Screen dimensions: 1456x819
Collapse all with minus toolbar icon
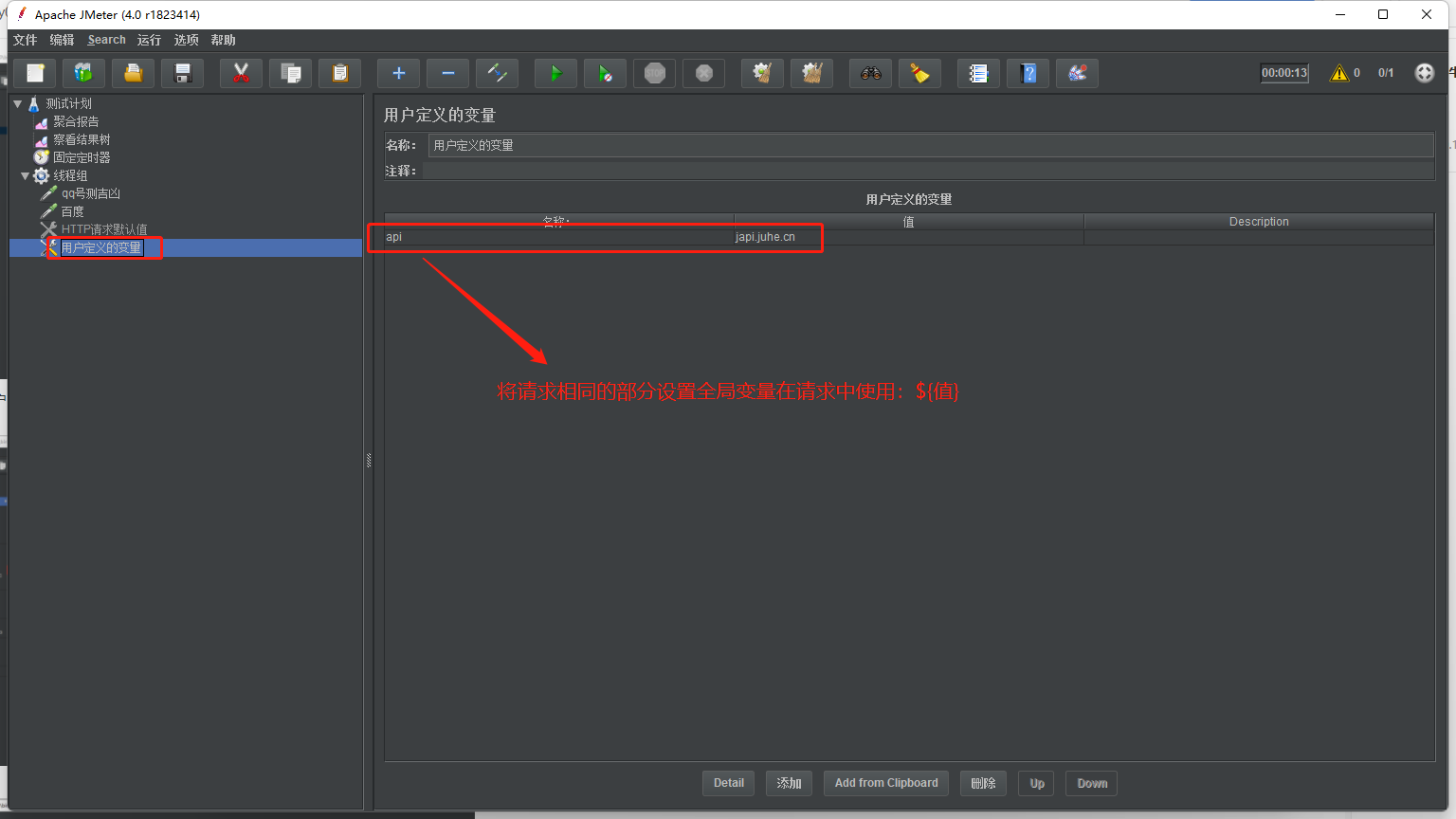[448, 73]
